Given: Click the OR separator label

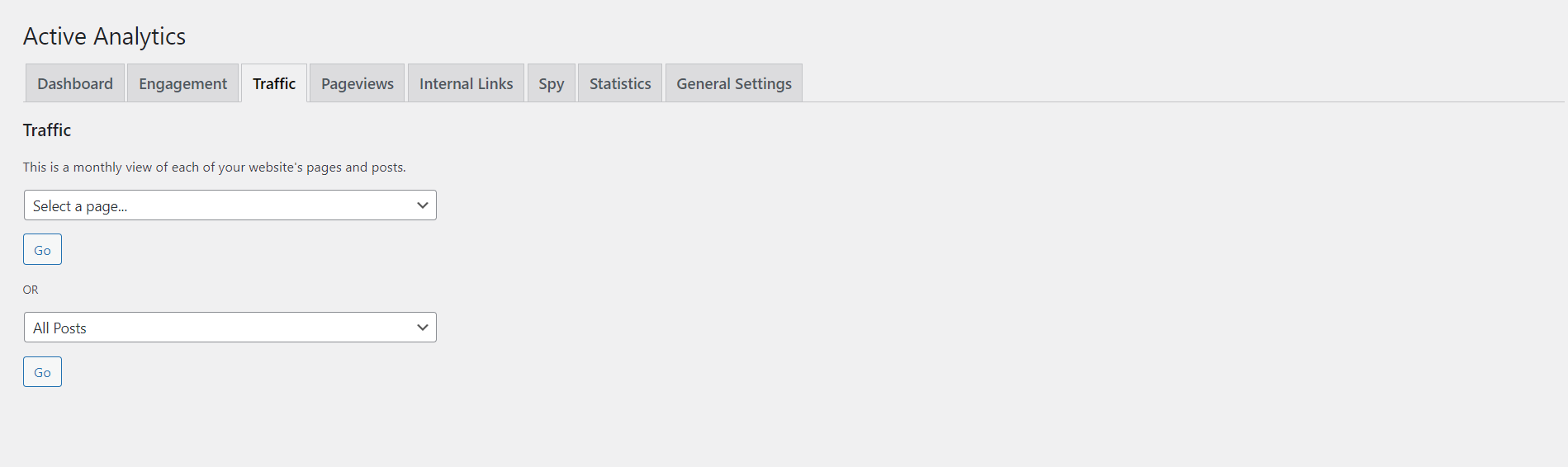Looking at the screenshot, I should 31,290.
